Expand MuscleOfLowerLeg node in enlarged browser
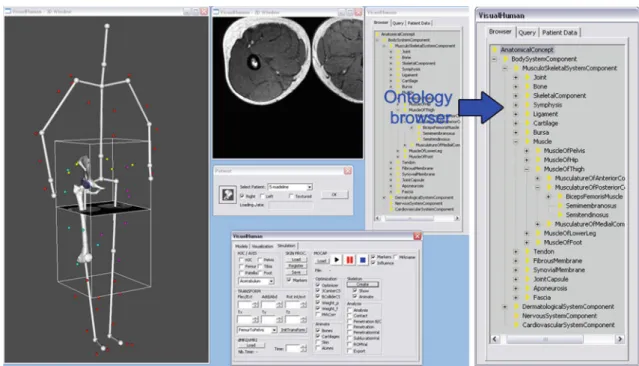This screenshot has height=366, width=639. (x=527, y=233)
